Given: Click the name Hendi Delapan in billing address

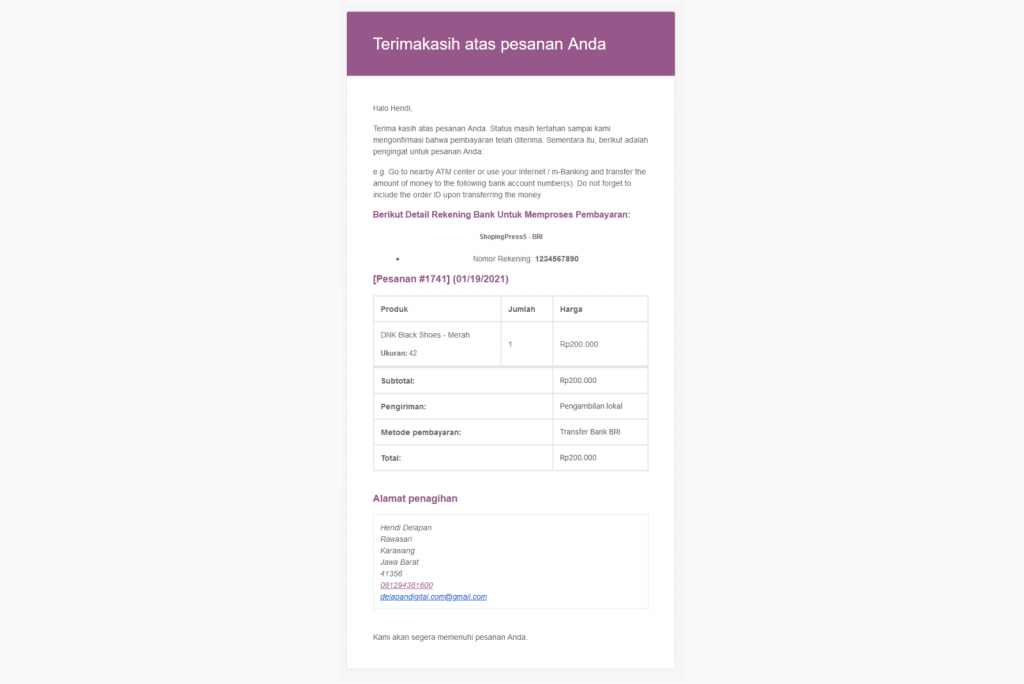Looking at the screenshot, I should point(406,527).
